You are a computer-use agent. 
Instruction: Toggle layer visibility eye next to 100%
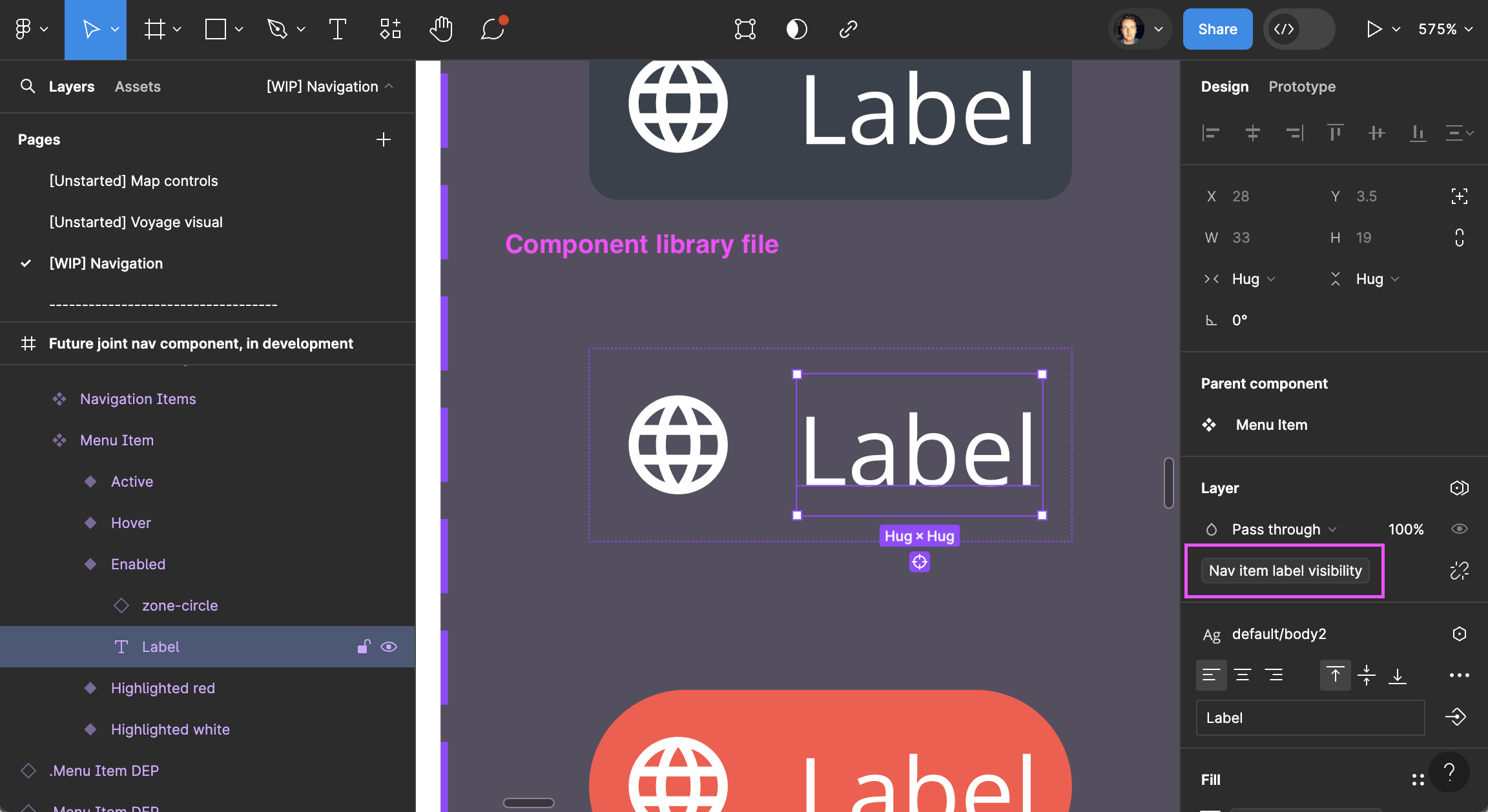1459,529
